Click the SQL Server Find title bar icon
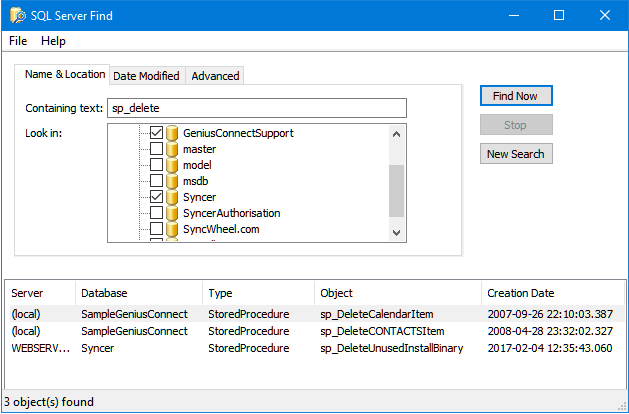 [18, 15]
